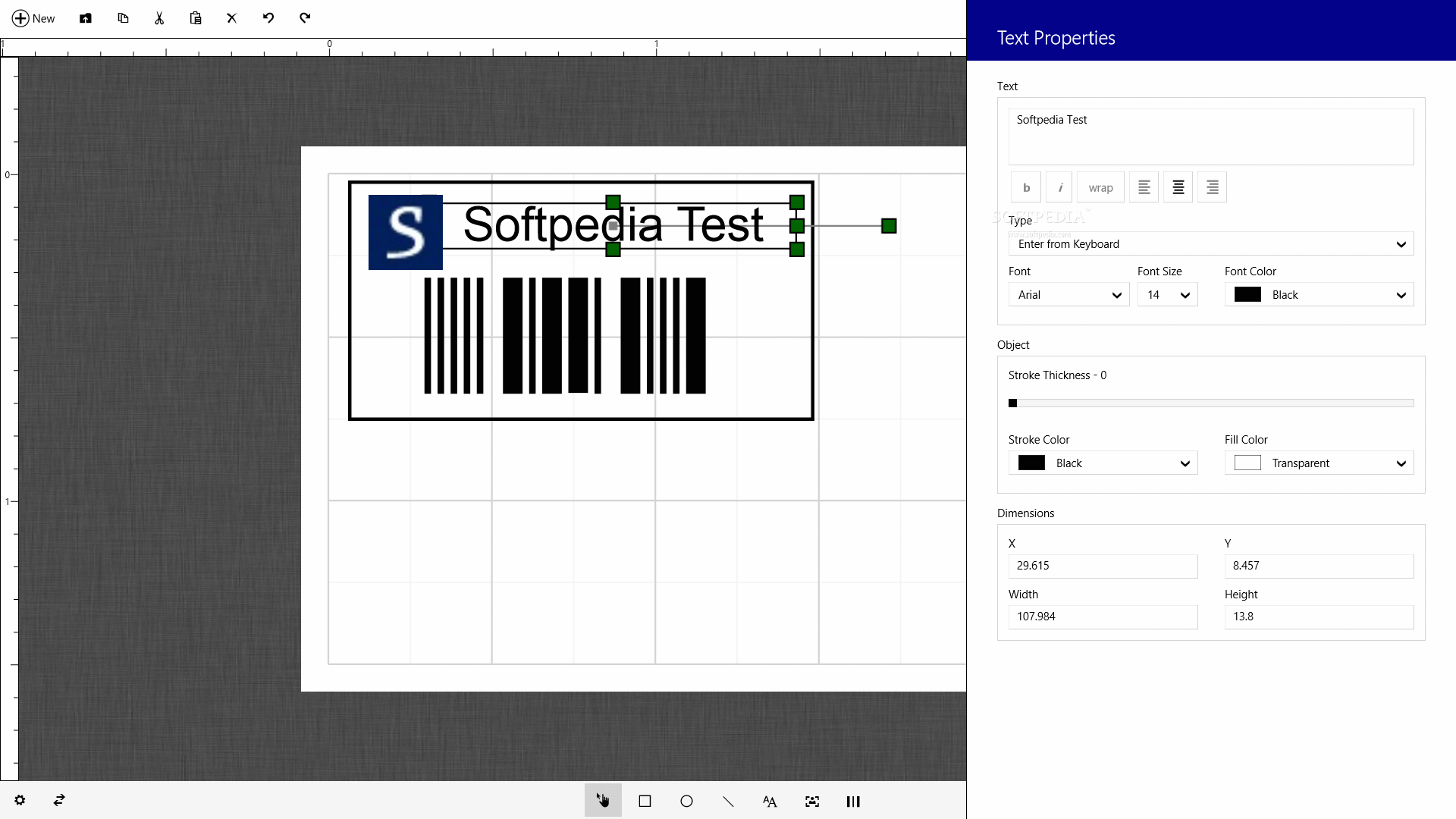The height and width of the screenshot is (819, 1456).
Task: Align text to the right
Action: click(1212, 187)
